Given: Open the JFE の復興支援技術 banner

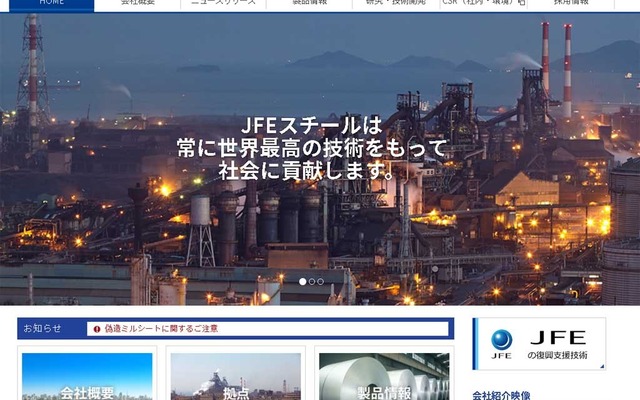Looking at the screenshot, I should point(539,344).
